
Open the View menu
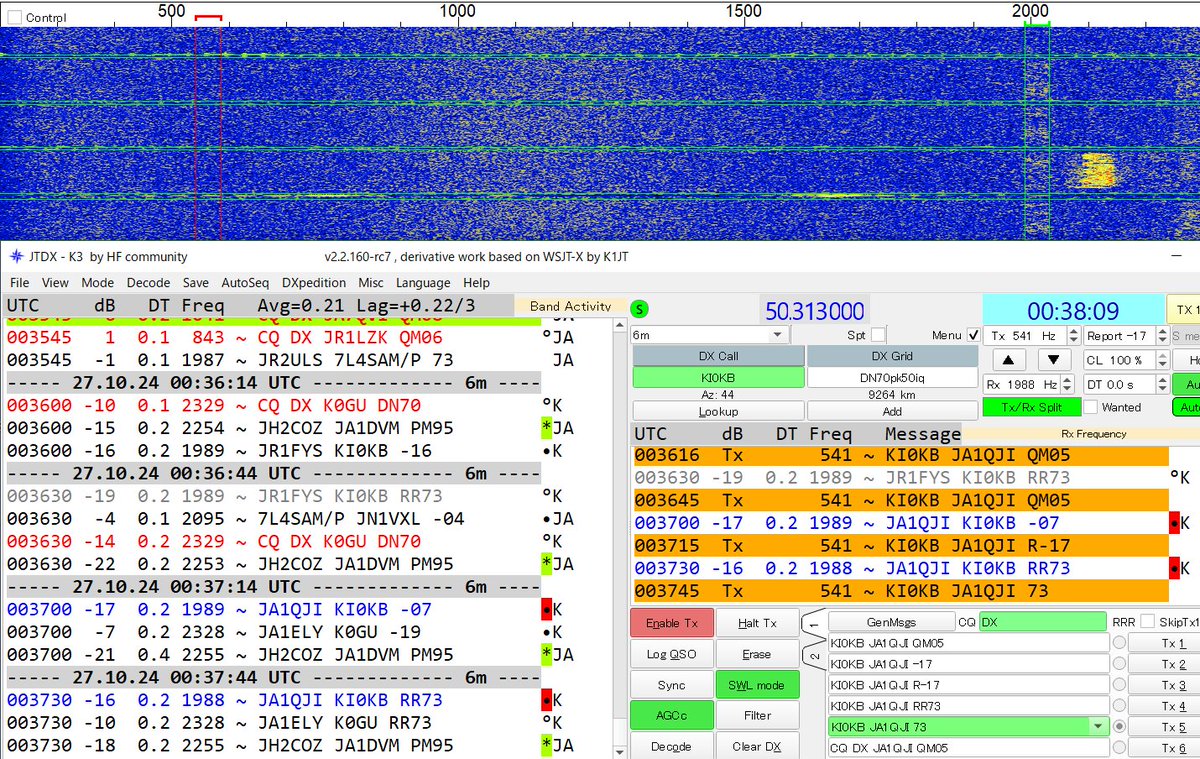click(x=55, y=283)
